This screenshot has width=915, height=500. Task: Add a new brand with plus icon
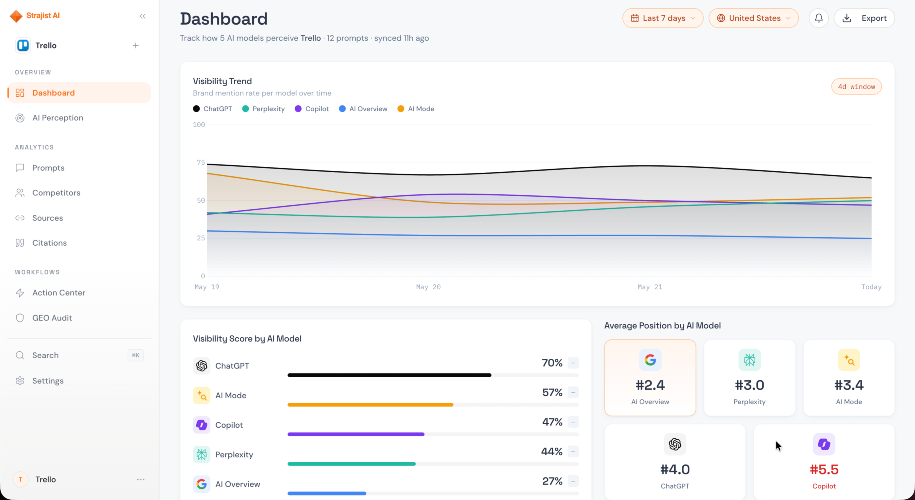(x=135, y=46)
